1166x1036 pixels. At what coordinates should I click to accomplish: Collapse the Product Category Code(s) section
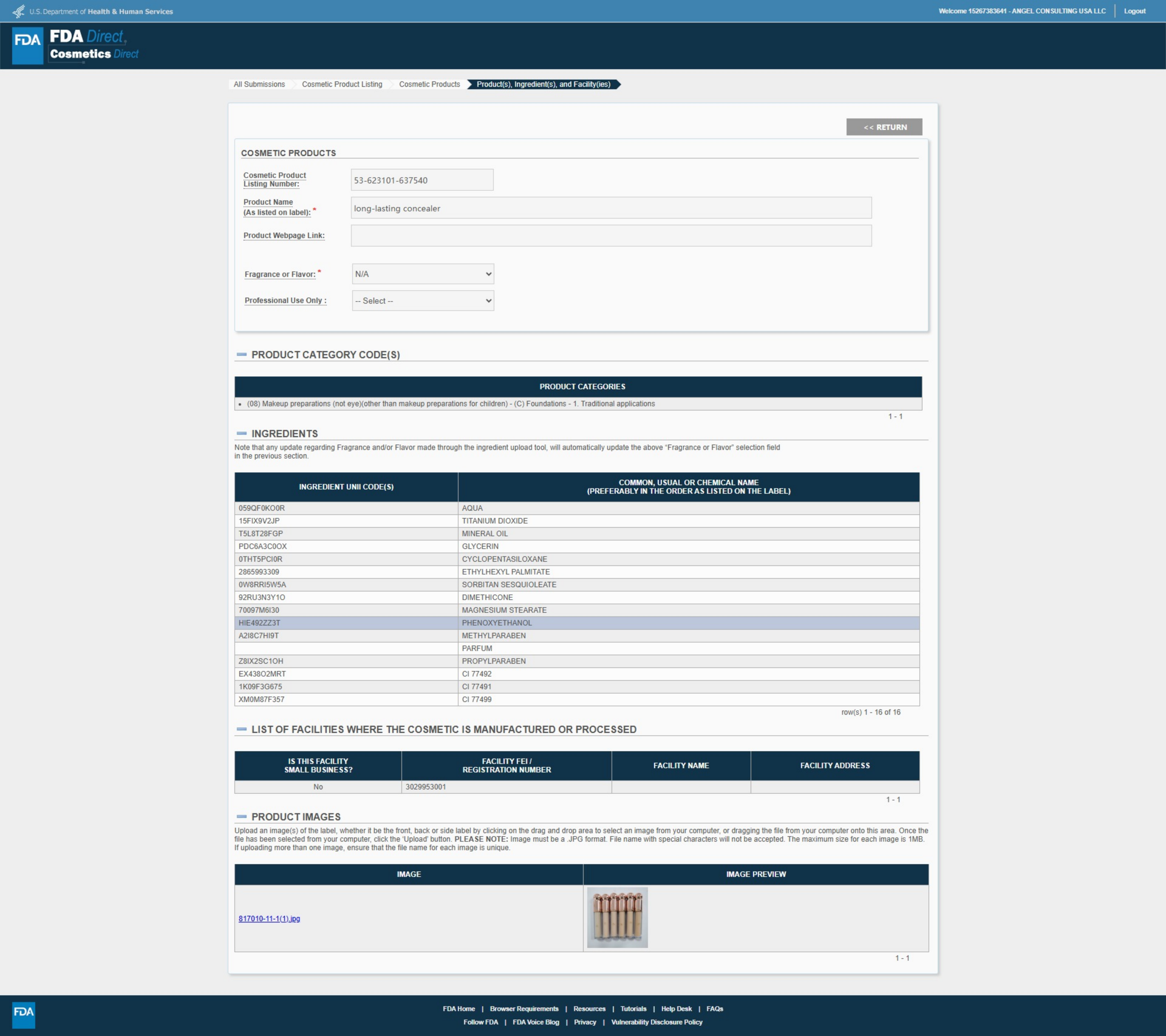pyautogui.click(x=241, y=355)
